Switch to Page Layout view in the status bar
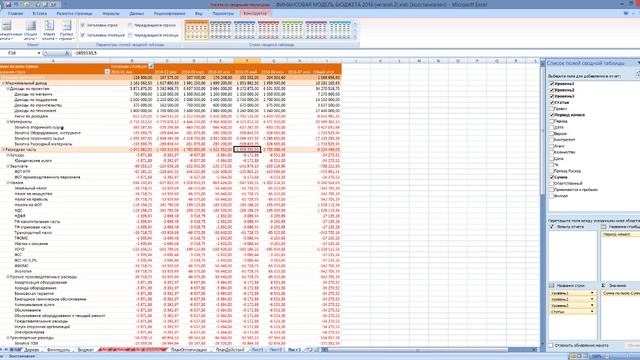This screenshot has width=640, height=360. pyautogui.click(x=580, y=356)
